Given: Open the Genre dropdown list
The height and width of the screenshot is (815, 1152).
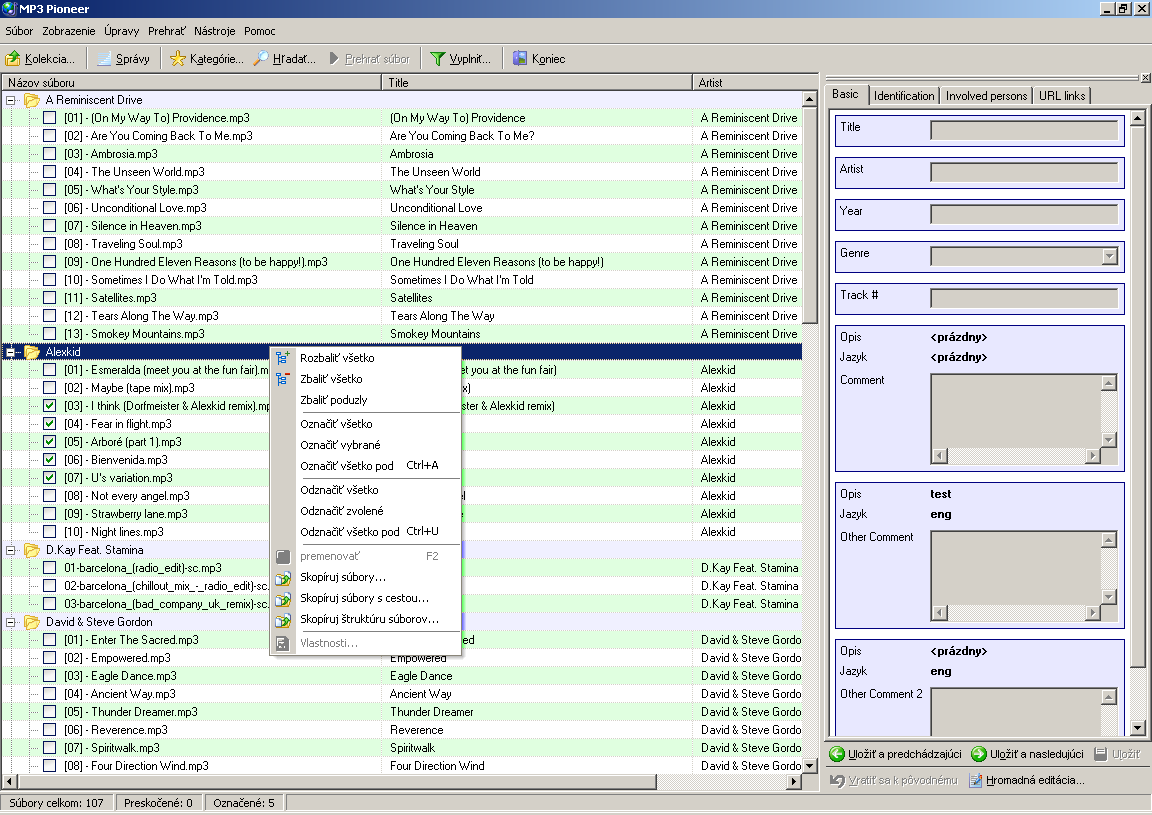Looking at the screenshot, I should pyautogui.click(x=1109, y=256).
